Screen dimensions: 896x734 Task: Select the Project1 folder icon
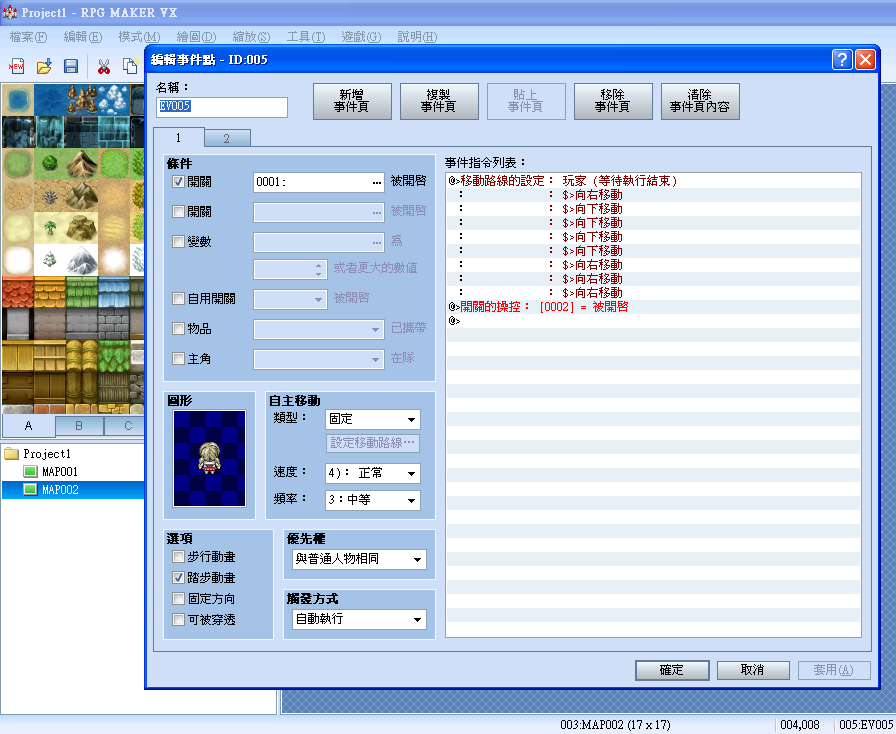11,454
